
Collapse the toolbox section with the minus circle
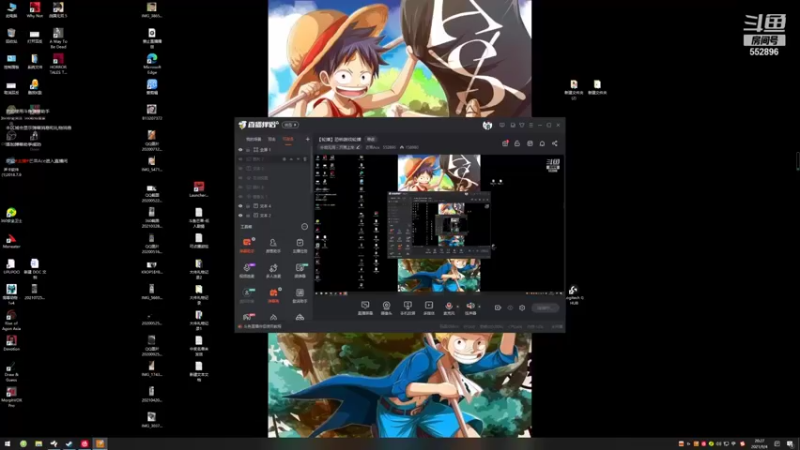tap(305, 227)
